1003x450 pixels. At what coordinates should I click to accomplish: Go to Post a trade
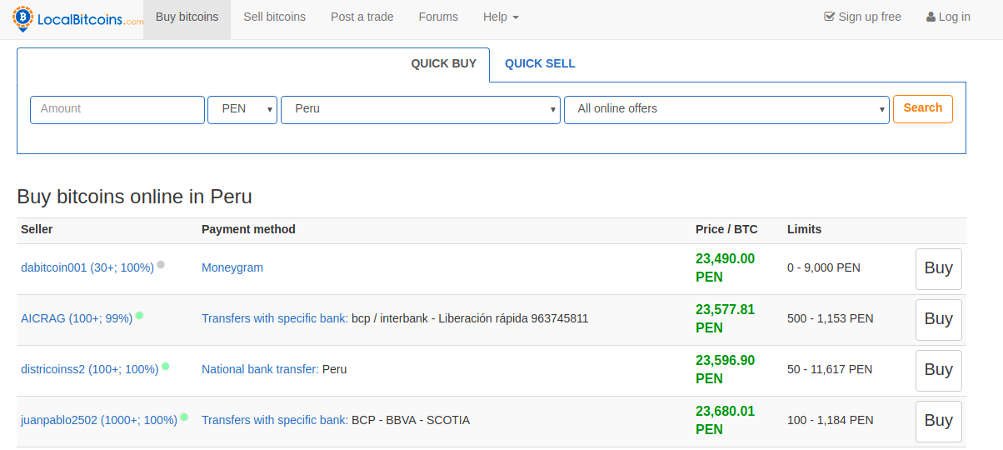(362, 17)
